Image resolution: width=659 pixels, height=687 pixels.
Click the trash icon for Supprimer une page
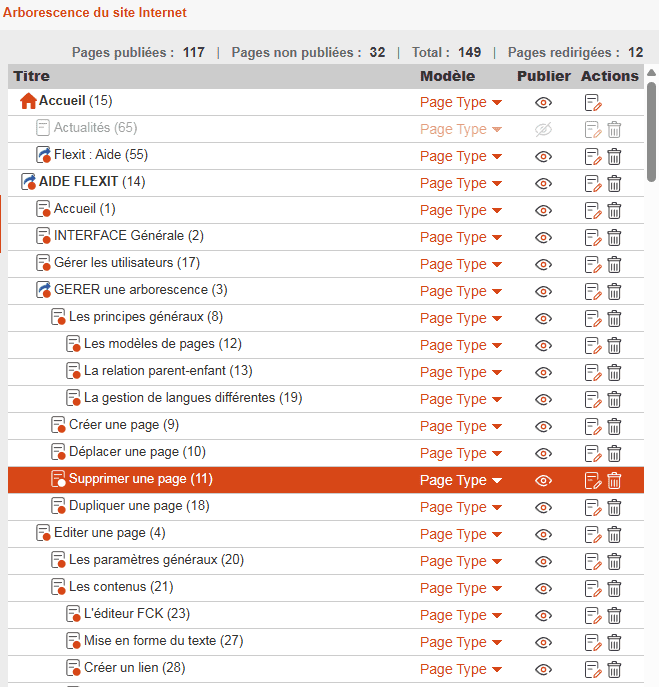coord(615,480)
